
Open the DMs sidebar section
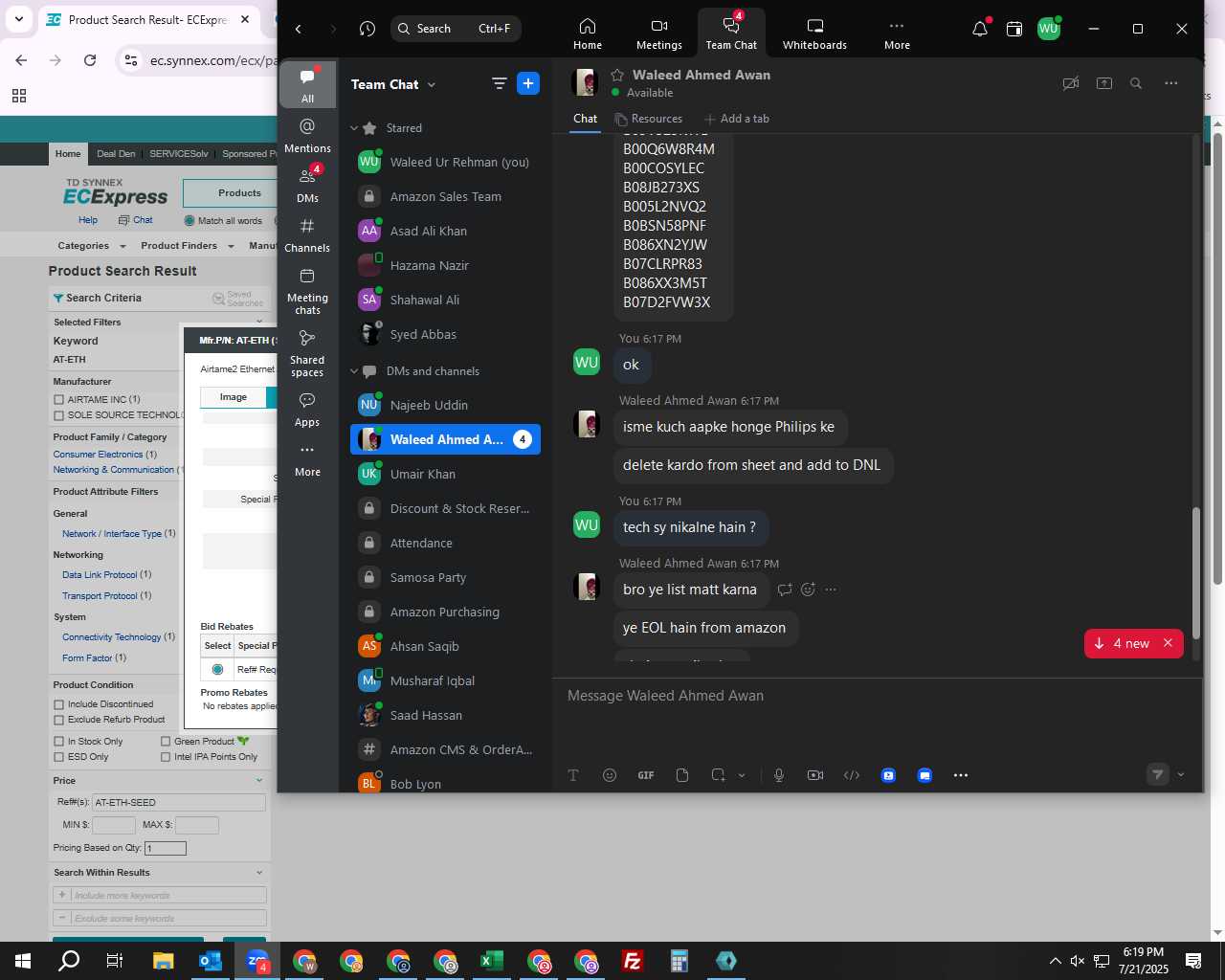coord(307,185)
